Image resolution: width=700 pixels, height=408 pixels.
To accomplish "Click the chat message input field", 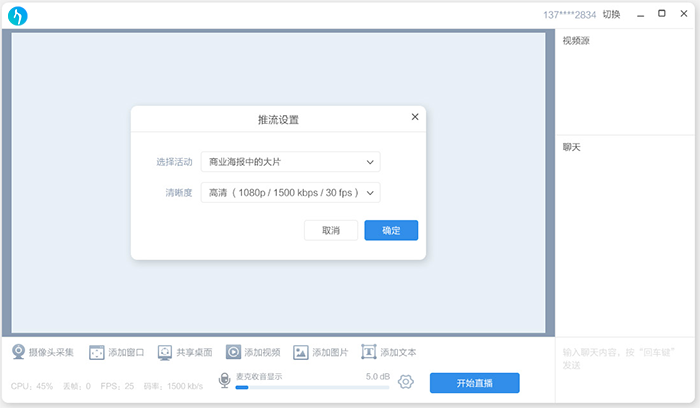I will pos(627,358).
